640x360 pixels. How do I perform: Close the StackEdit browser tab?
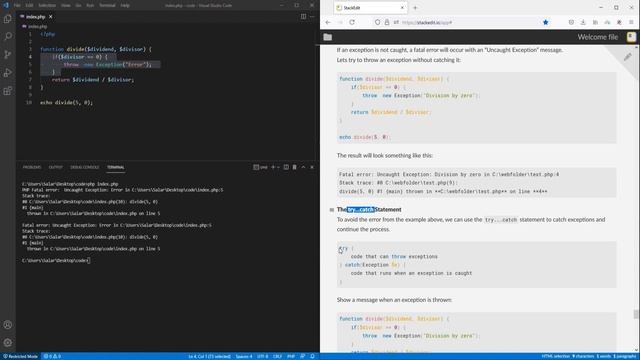pos(402,8)
